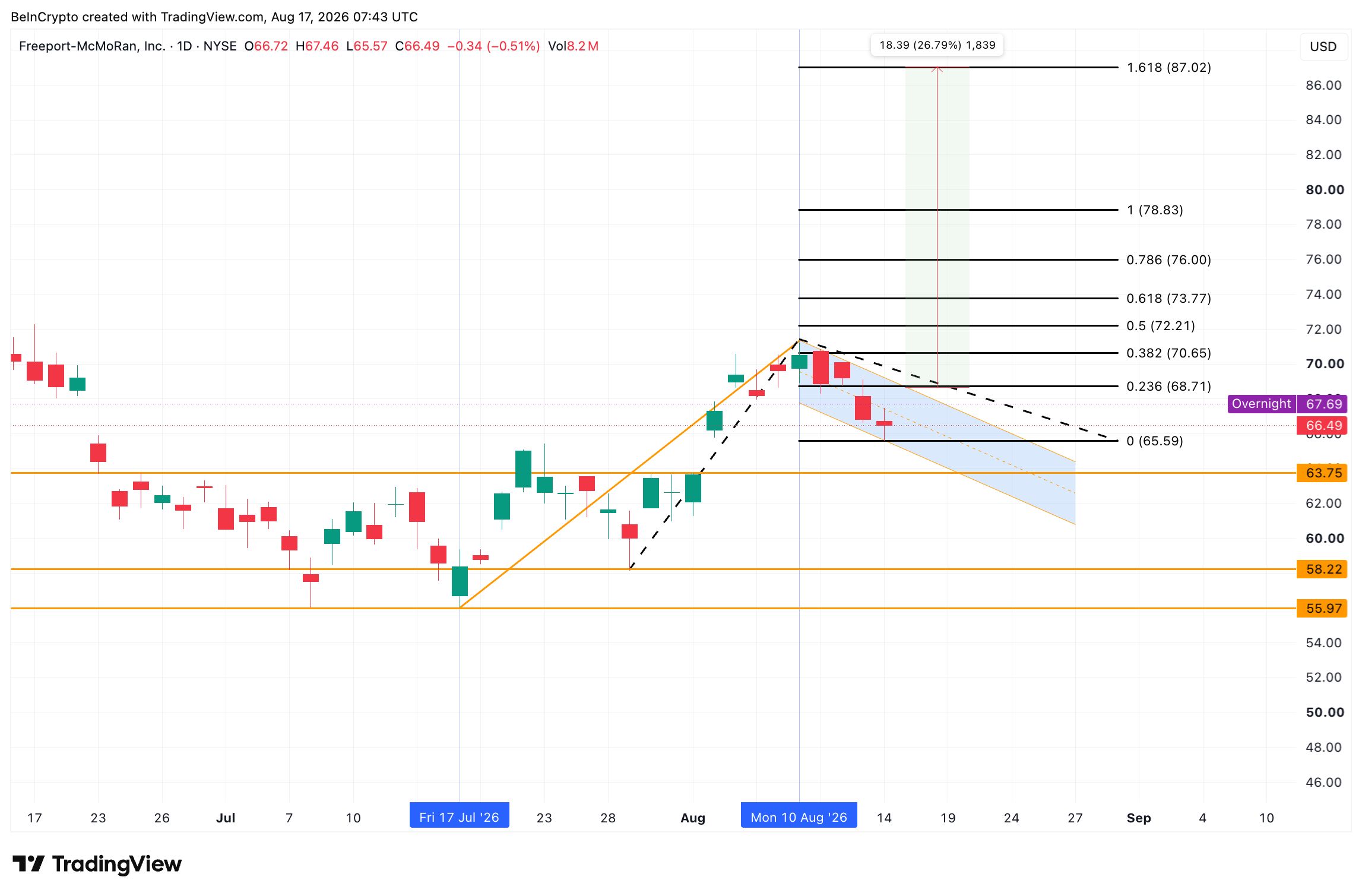Click the 84.00 price axis tick
The height and width of the screenshot is (896, 1362).
point(1323,119)
